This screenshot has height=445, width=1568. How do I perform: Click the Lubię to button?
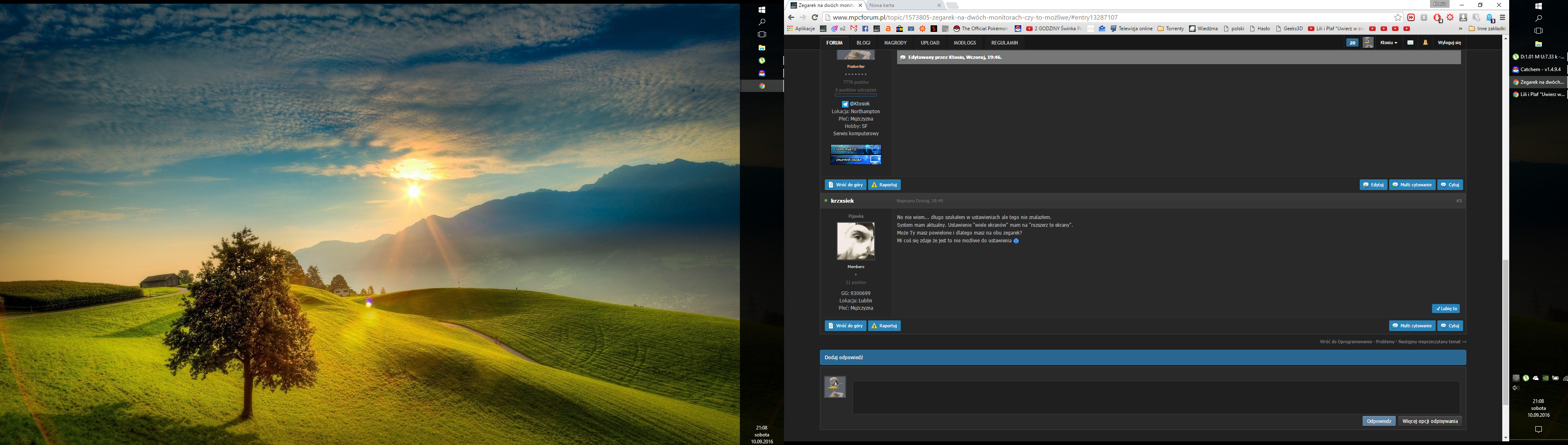pos(1445,309)
